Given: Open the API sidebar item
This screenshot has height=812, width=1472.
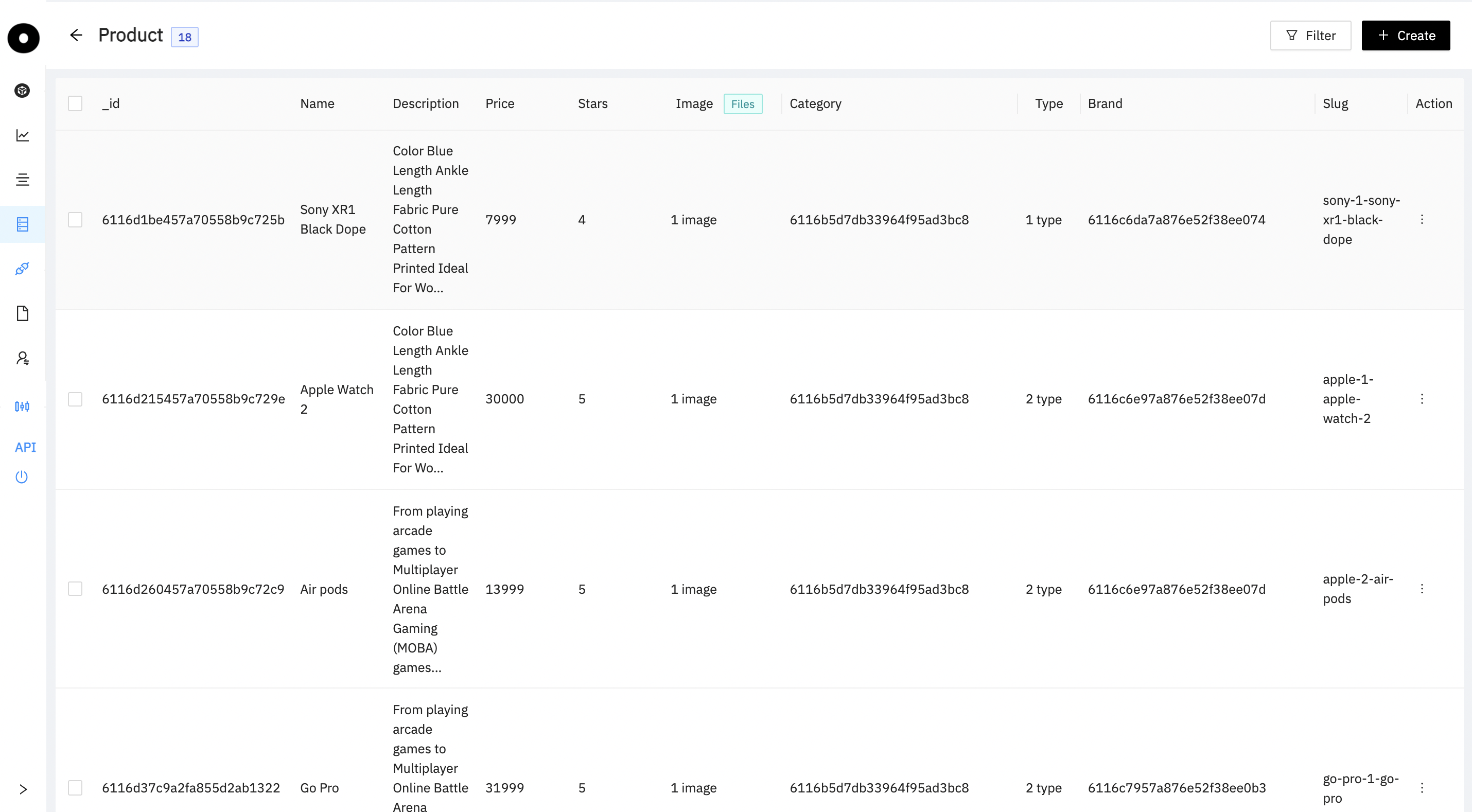Looking at the screenshot, I should pos(25,448).
